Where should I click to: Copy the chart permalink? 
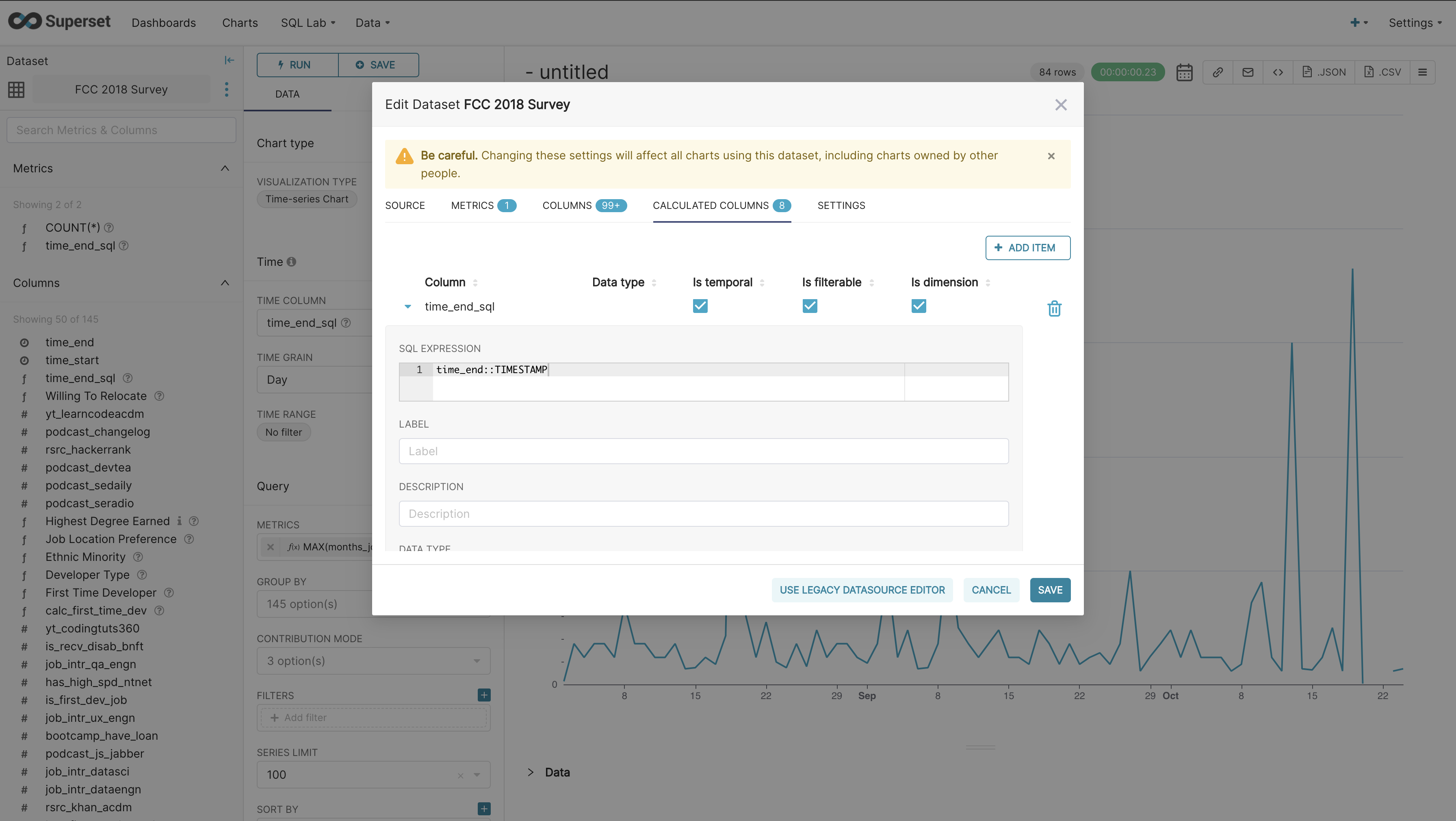click(1218, 72)
